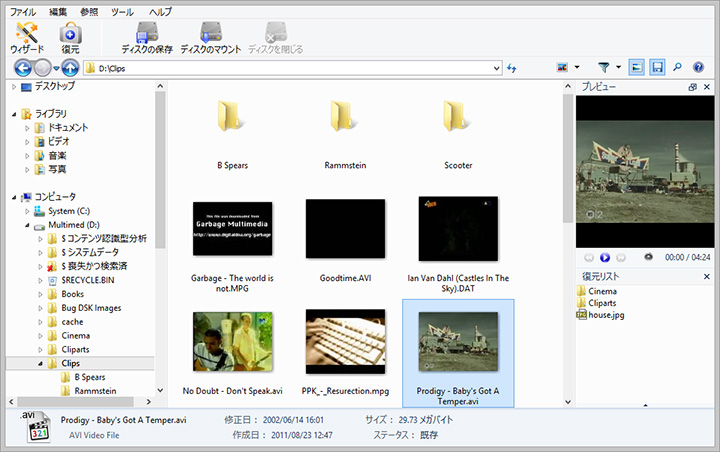This screenshot has width=720, height=452.
Task: Open the 編集 menu
Action: click(x=58, y=12)
